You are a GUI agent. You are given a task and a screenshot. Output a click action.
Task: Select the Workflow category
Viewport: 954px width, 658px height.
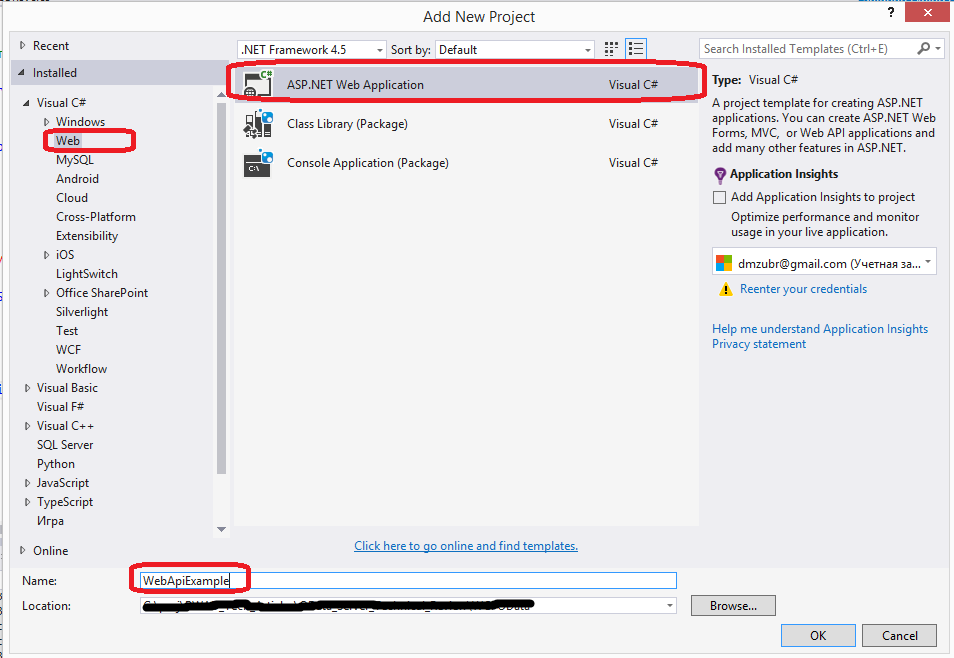pos(82,369)
